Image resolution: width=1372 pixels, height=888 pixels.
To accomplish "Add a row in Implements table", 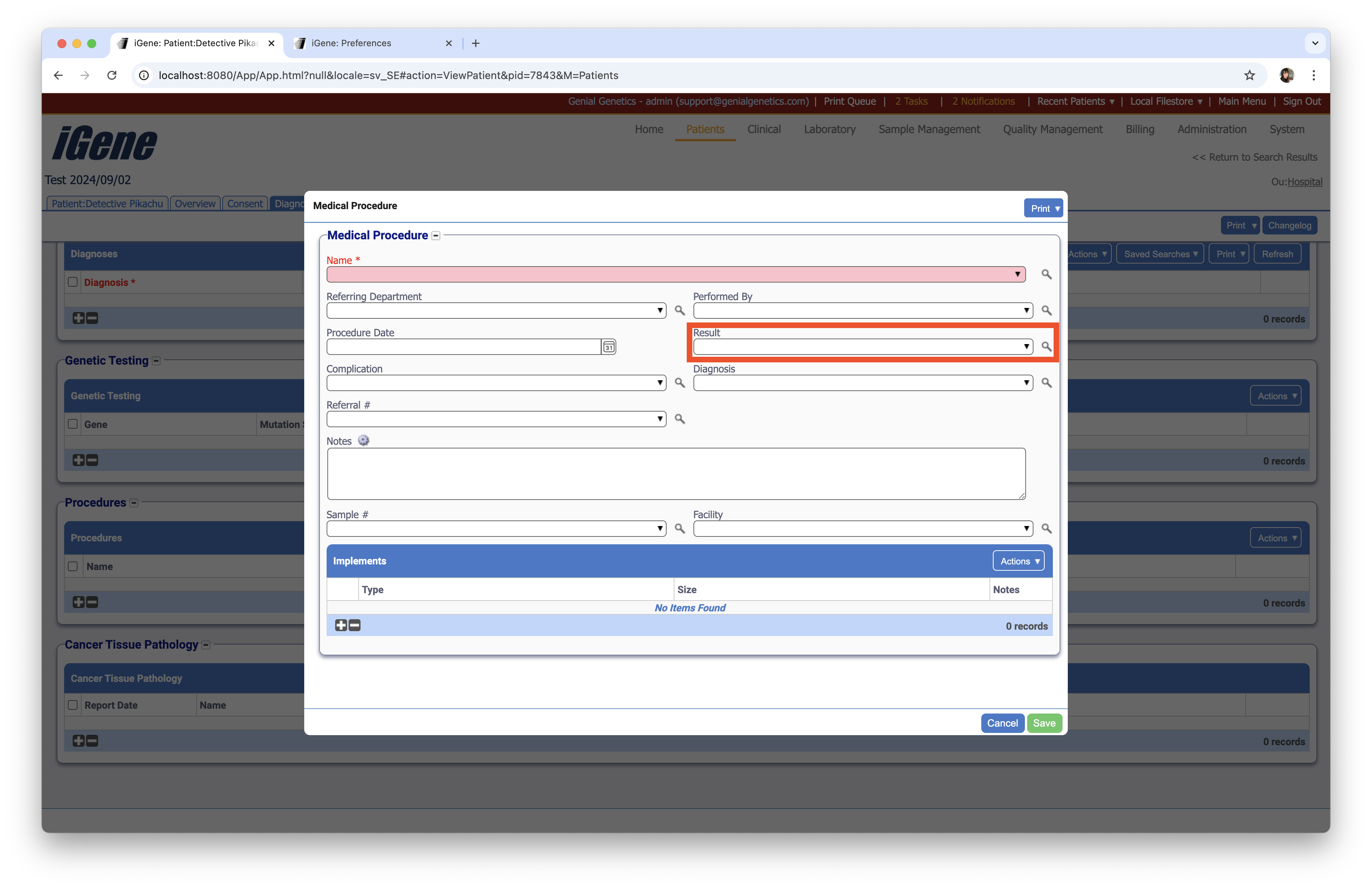I will click(x=341, y=625).
